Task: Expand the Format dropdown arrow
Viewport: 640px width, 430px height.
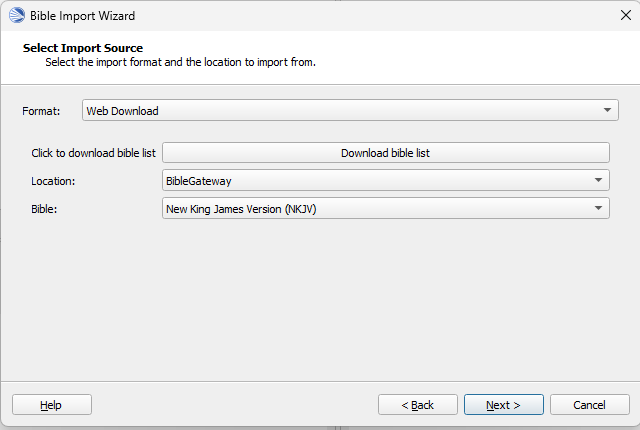Action: coord(607,110)
